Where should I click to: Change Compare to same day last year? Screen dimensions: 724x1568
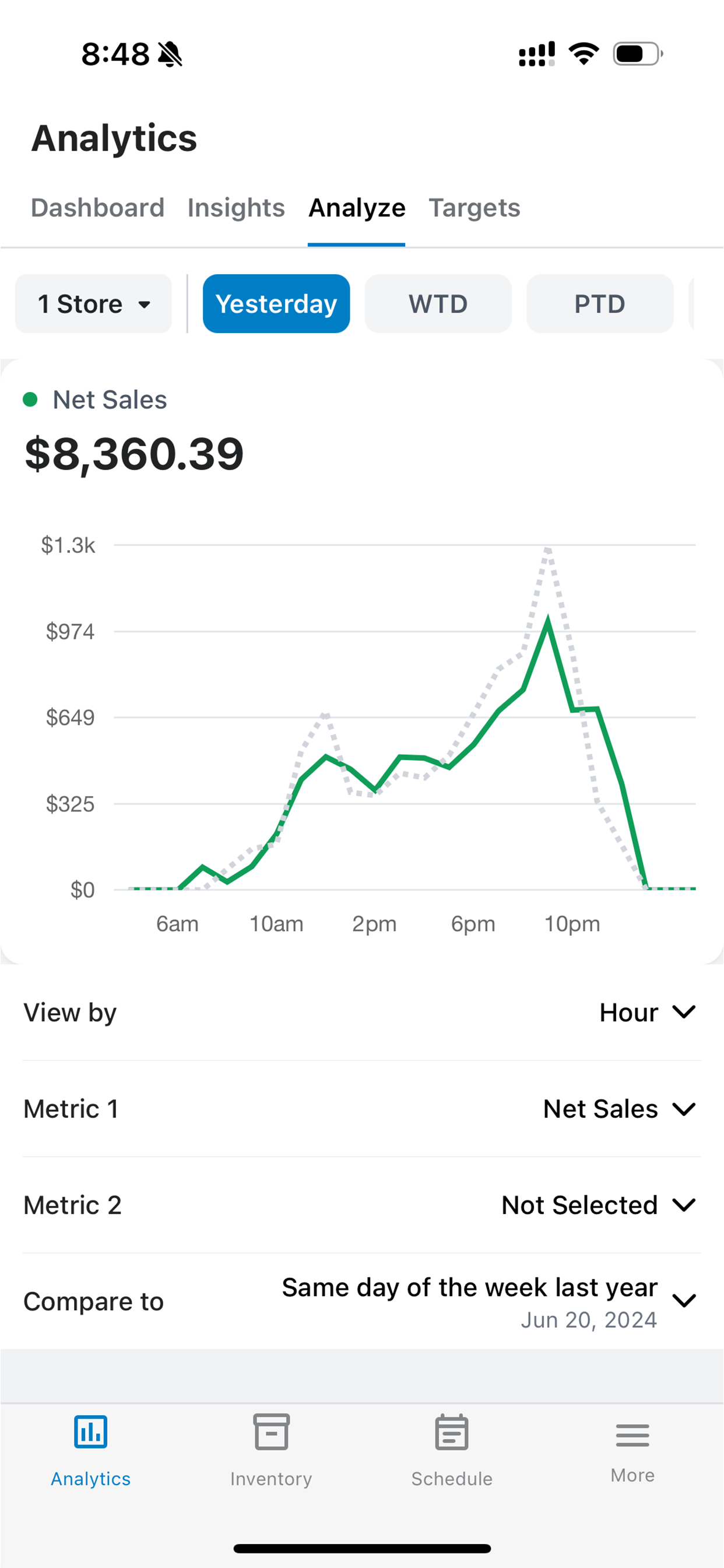pos(362,1301)
